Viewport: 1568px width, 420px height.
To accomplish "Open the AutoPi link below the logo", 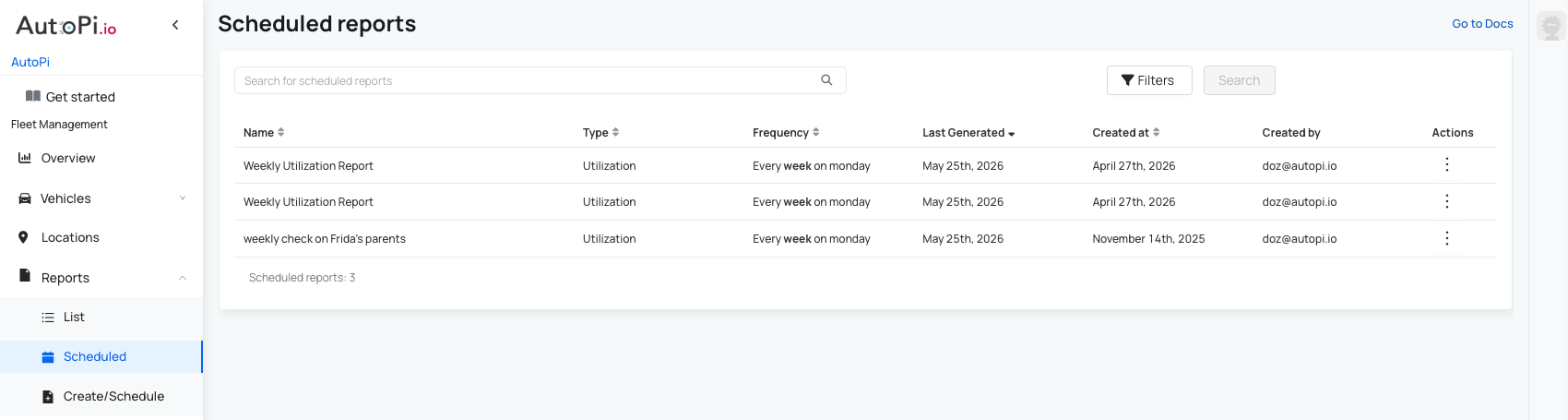I will click(30, 62).
